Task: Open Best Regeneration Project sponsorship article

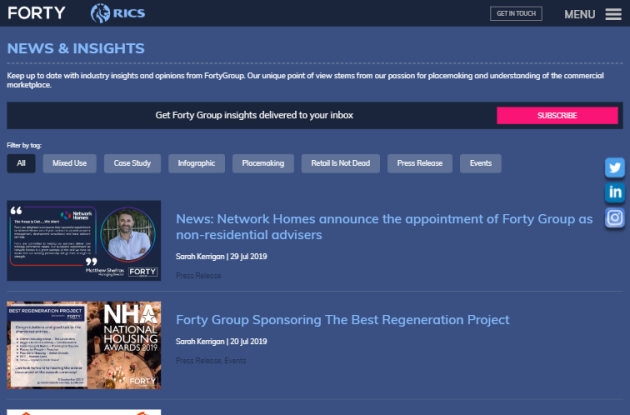Action: coord(342,320)
